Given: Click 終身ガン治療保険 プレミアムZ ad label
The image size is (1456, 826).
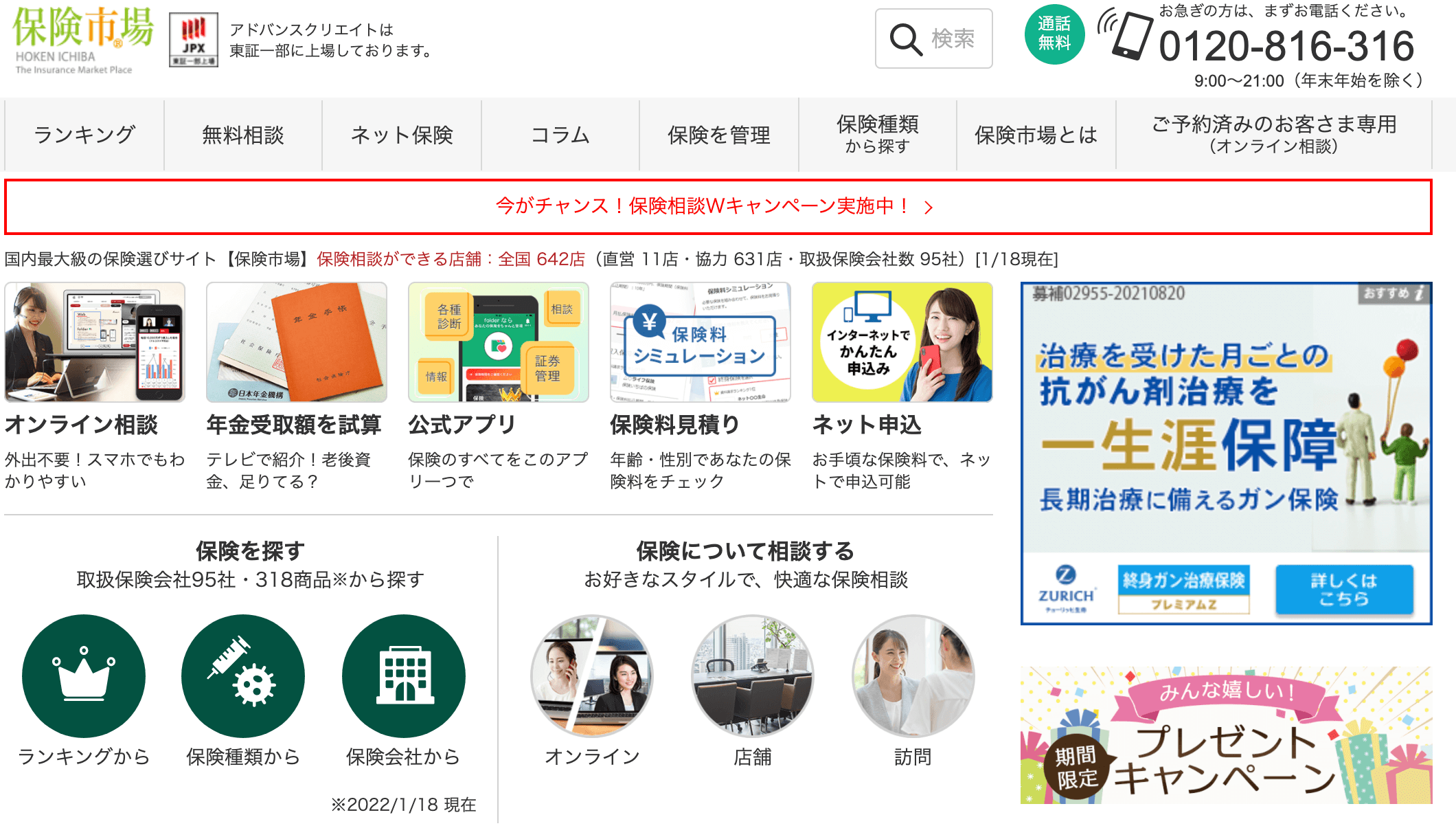Looking at the screenshot, I should (1184, 590).
